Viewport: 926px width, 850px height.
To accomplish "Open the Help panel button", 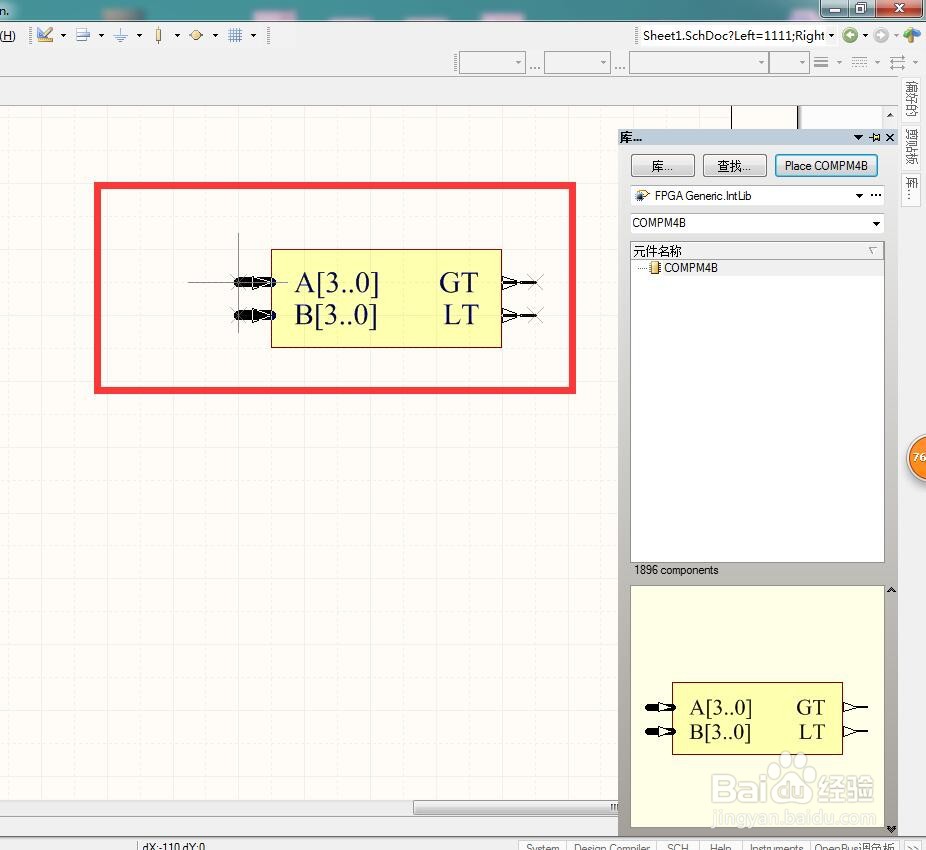I will tap(720, 845).
